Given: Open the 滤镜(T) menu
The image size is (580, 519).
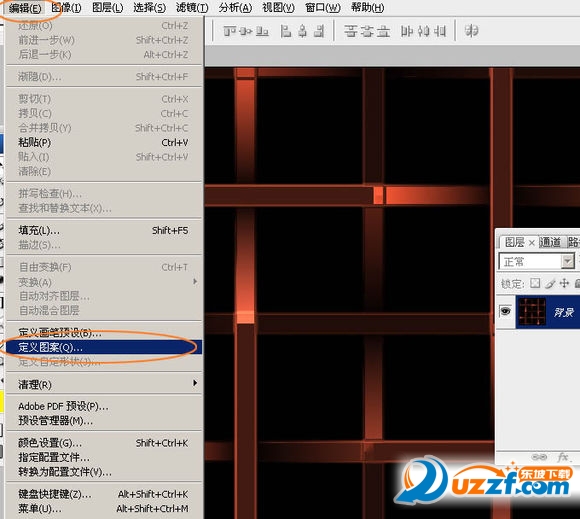Looking at the screenshot, I should click(192, 7).
